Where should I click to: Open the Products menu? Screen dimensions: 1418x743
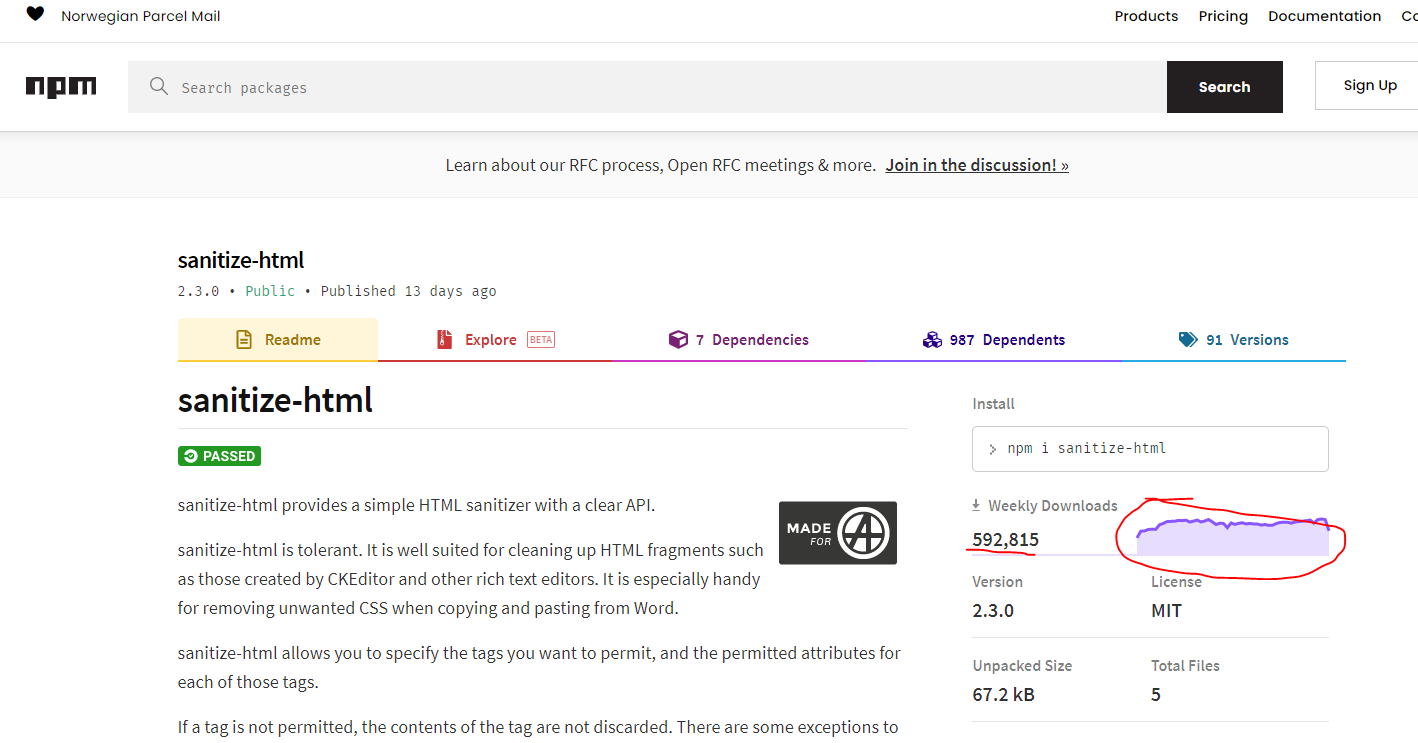(1146, 16)
